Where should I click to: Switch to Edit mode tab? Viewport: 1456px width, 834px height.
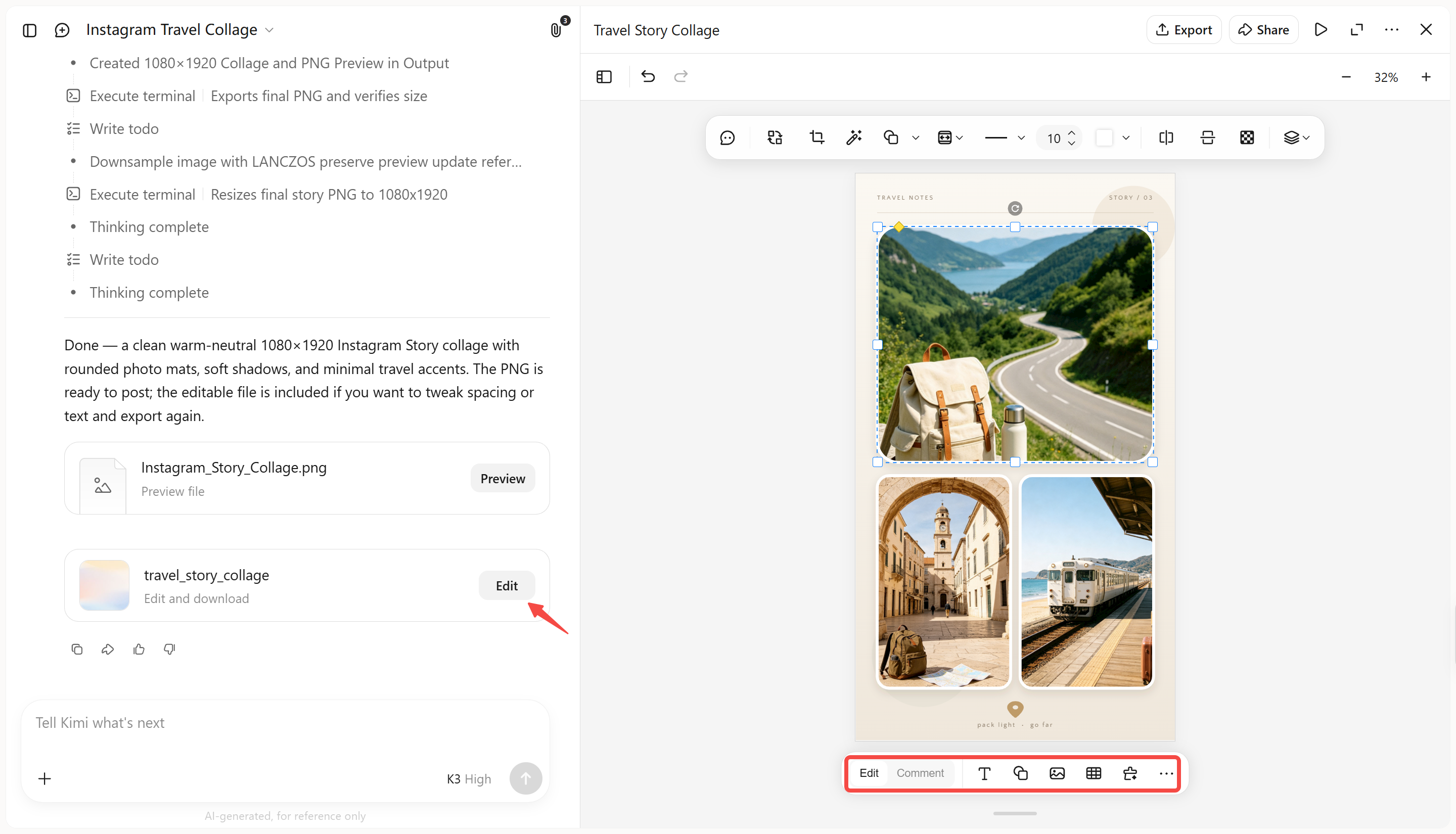[x=869, y=773]
